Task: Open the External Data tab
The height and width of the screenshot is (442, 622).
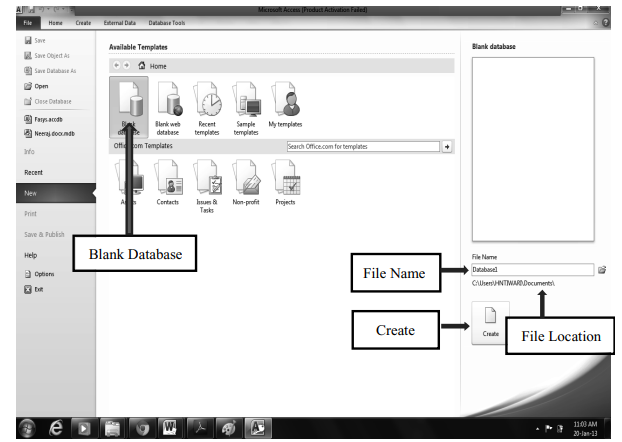Action: pos(120,22)
